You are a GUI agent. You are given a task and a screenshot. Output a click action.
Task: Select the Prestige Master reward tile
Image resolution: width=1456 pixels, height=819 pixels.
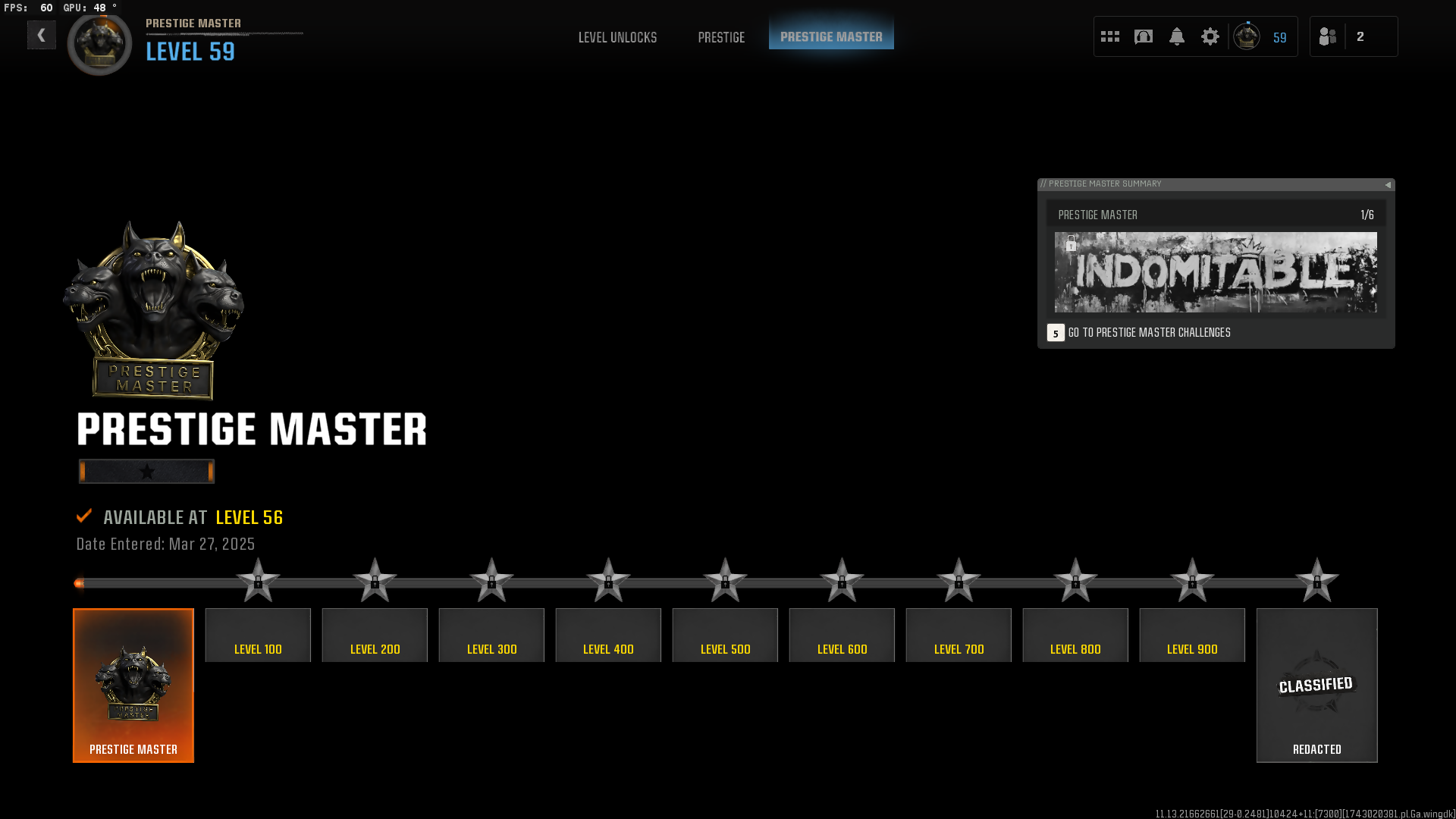(133, 685)
